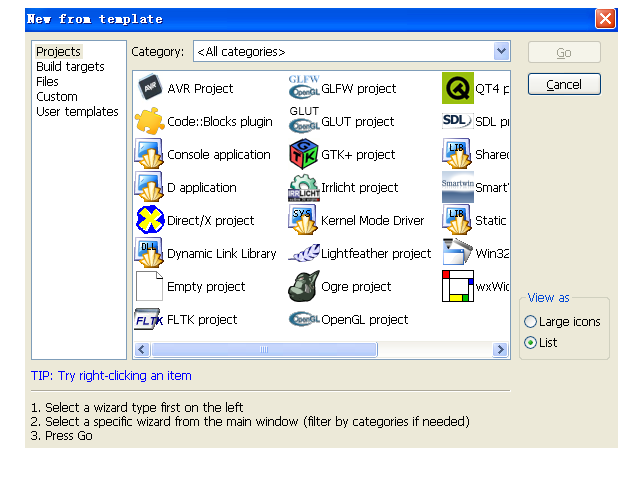Click the Direct/X project icon
Screen dimensions: 640x480
tap(149, 220)
